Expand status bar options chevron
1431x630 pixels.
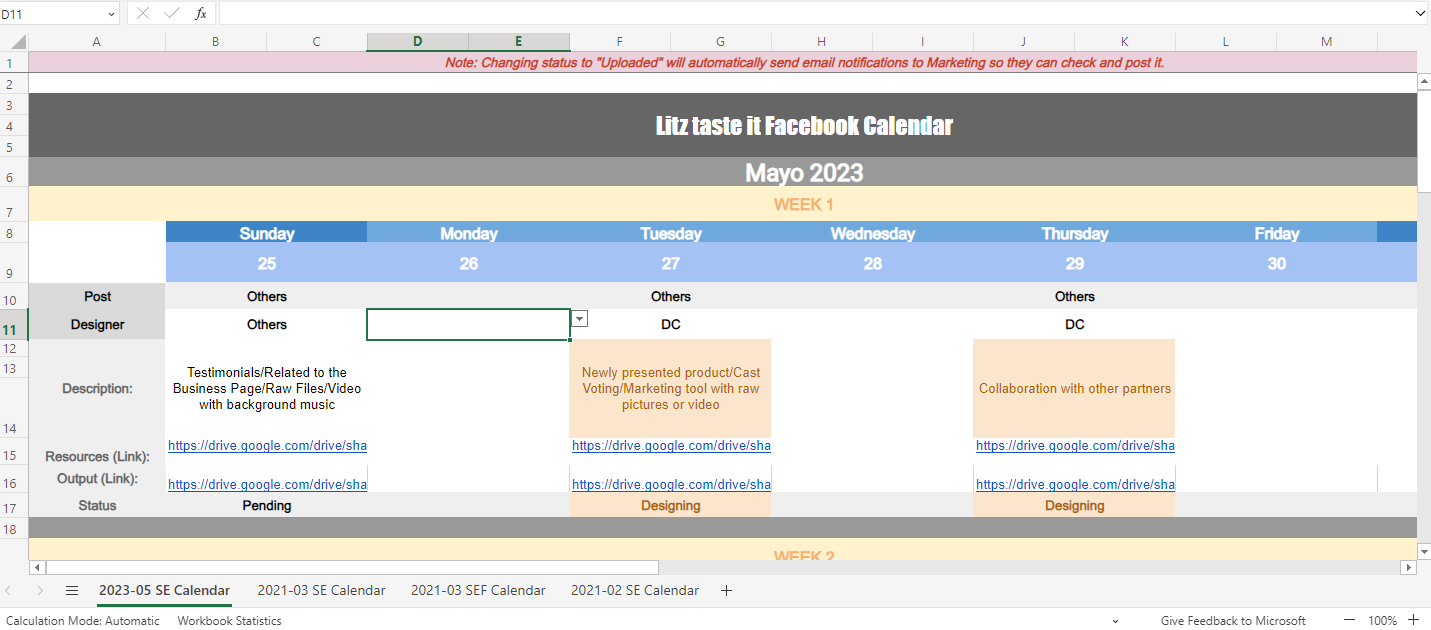tap(1116, 621)
